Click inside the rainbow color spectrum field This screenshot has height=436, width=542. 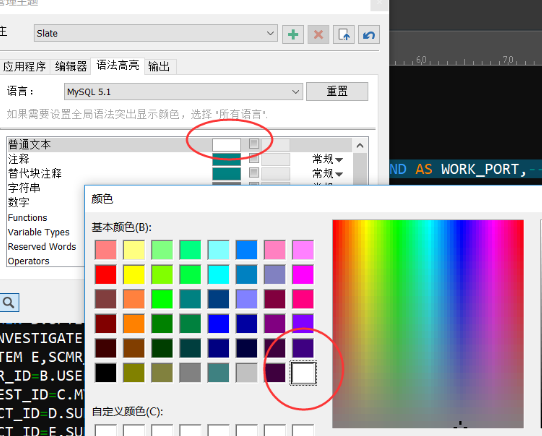428,324
